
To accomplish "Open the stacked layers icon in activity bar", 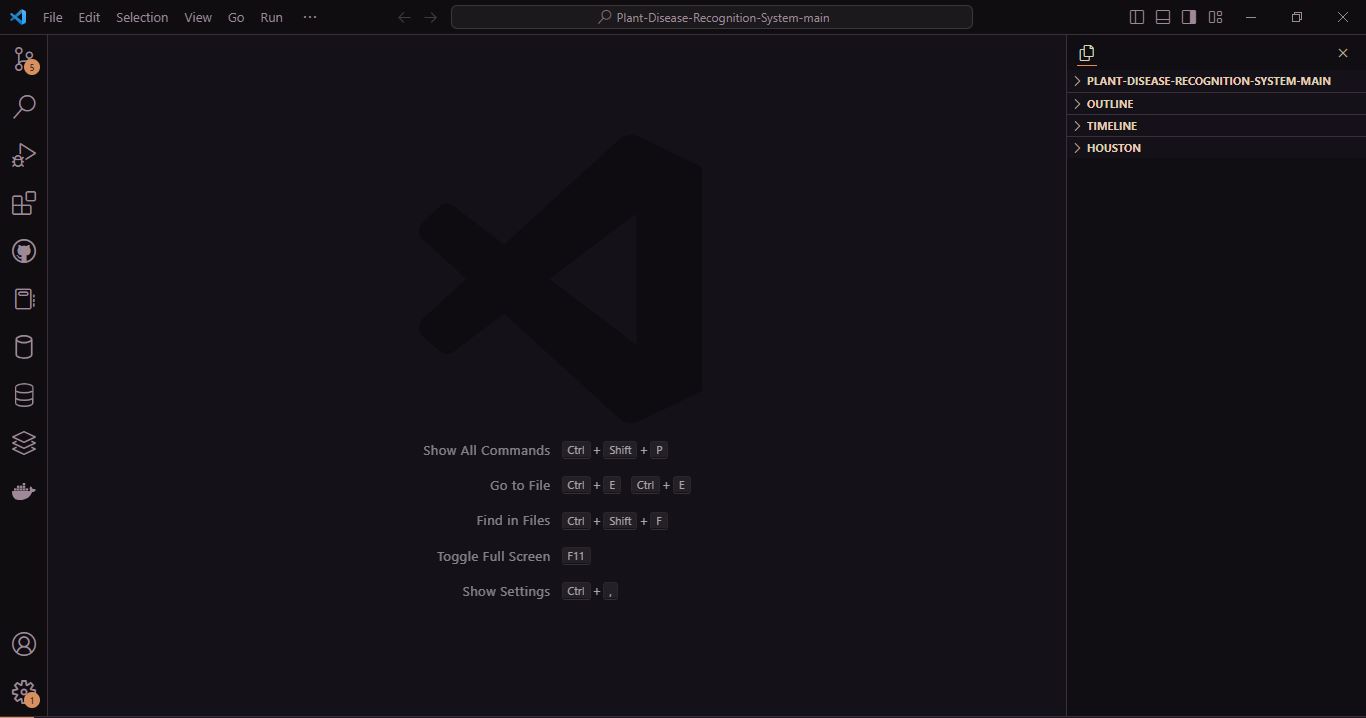I will point(24,443).
